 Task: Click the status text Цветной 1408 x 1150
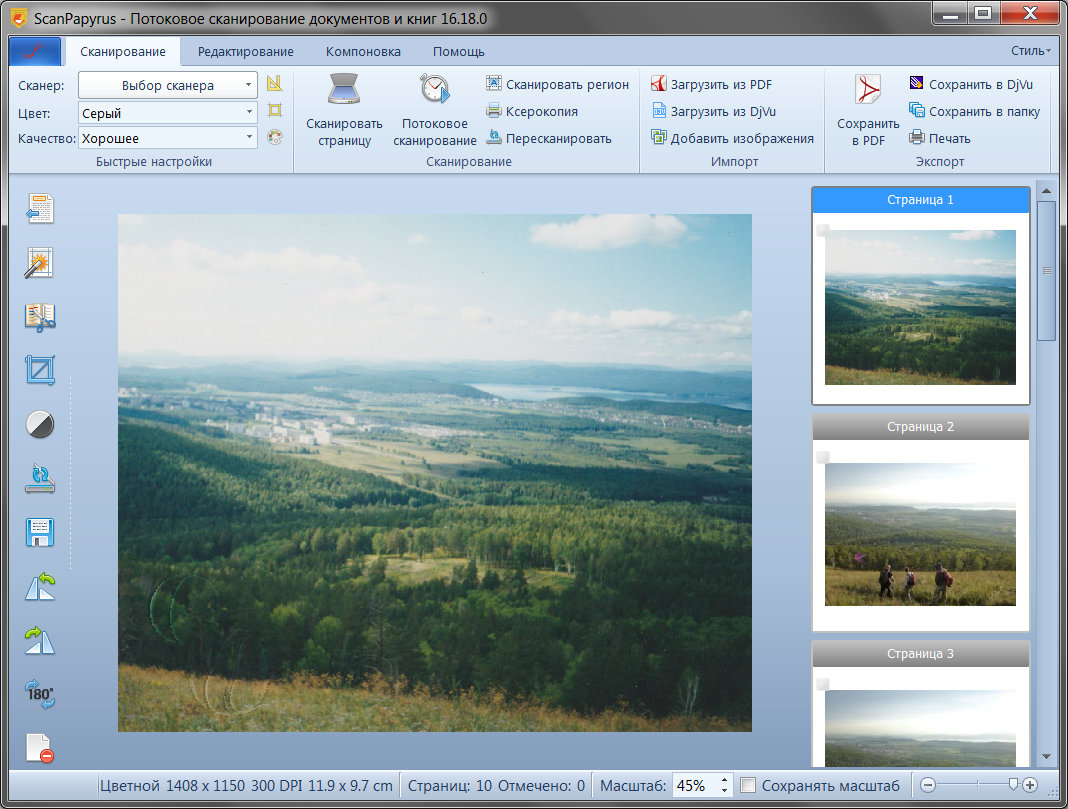tap(172, 786)
